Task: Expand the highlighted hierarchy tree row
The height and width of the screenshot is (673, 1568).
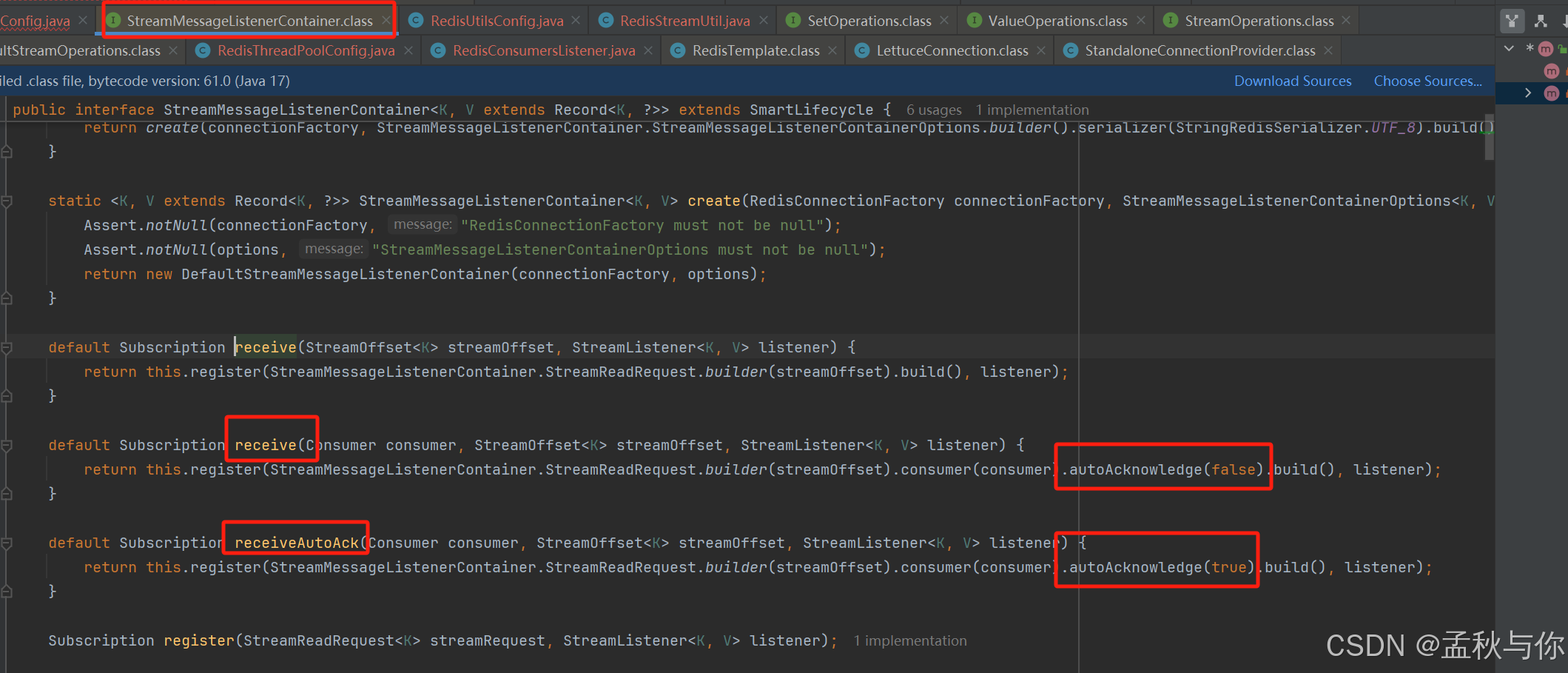Action: 1528,93
